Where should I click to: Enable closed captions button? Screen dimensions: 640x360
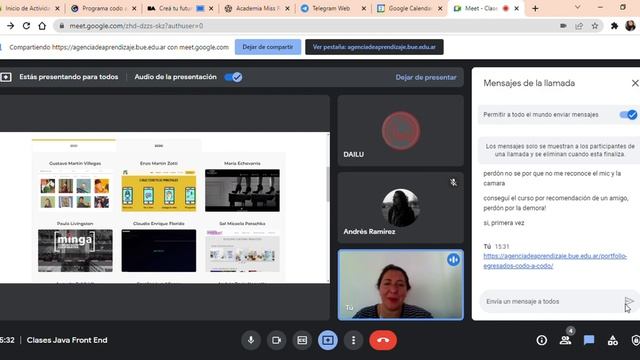pyautogui.click(x=302, y=340)
